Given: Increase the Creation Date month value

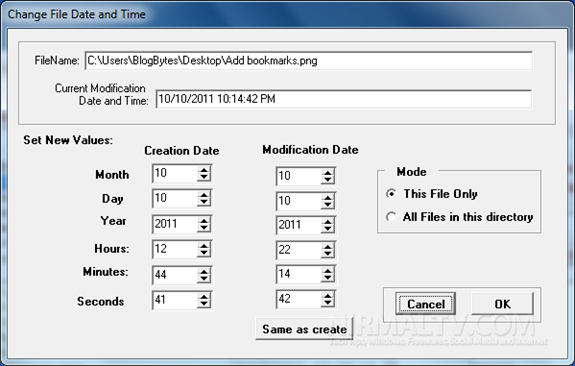Looking at the screenshot, I should coord(204,169).
